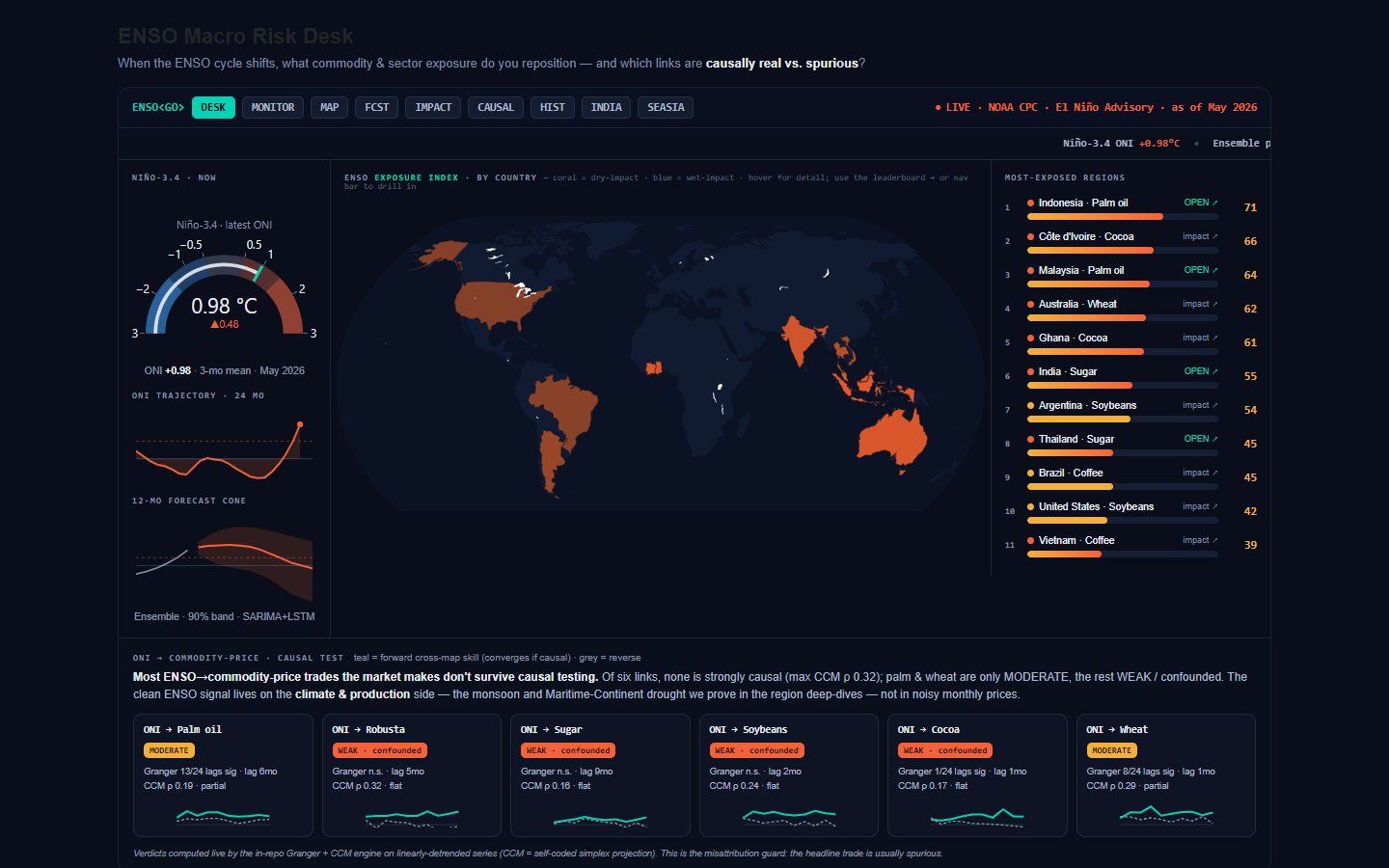The width and height of the screenshot is (1389, 868).
Task: Click WEAK confounded badge on Robusta card
Action: click(379, 750)
